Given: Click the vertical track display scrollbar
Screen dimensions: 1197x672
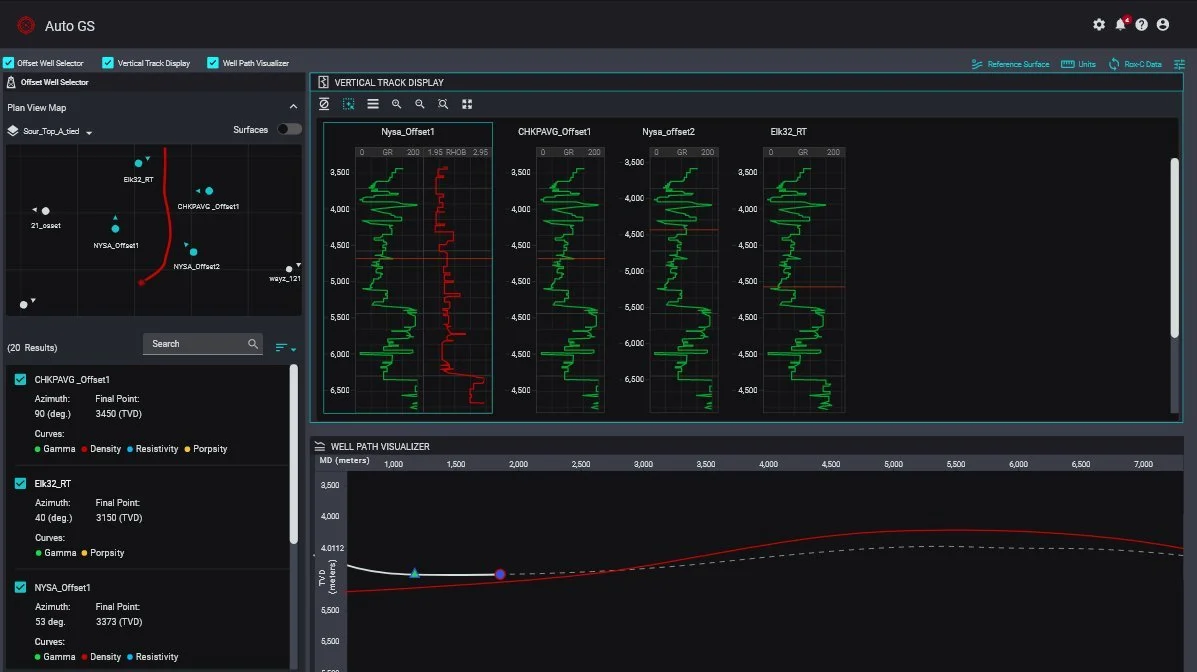Looking at the screenshot, I should (1174, 247).
